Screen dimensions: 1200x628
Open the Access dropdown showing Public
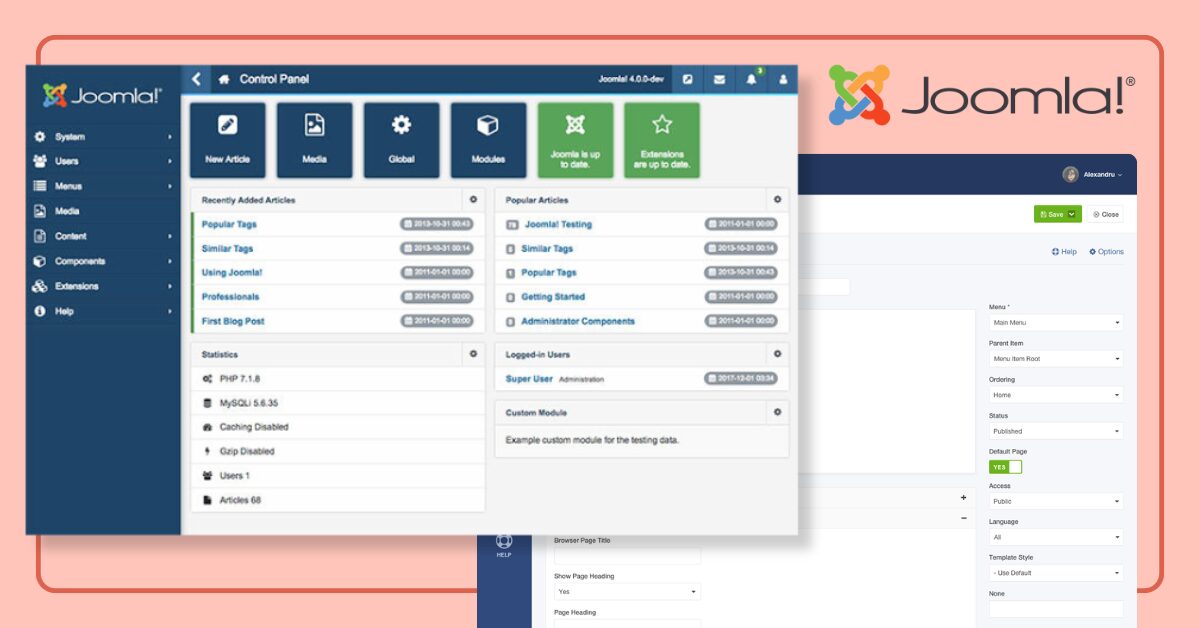(x=1056, y=501)
